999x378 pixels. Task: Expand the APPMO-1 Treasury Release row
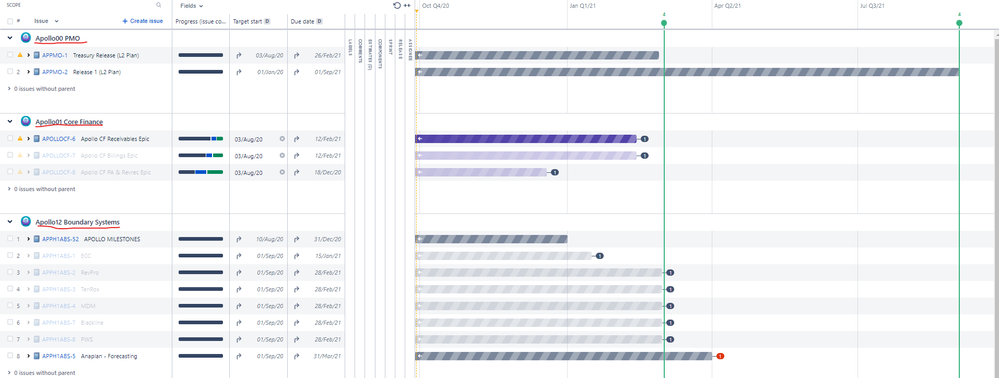pyautogui.click(x=29, y=55)
